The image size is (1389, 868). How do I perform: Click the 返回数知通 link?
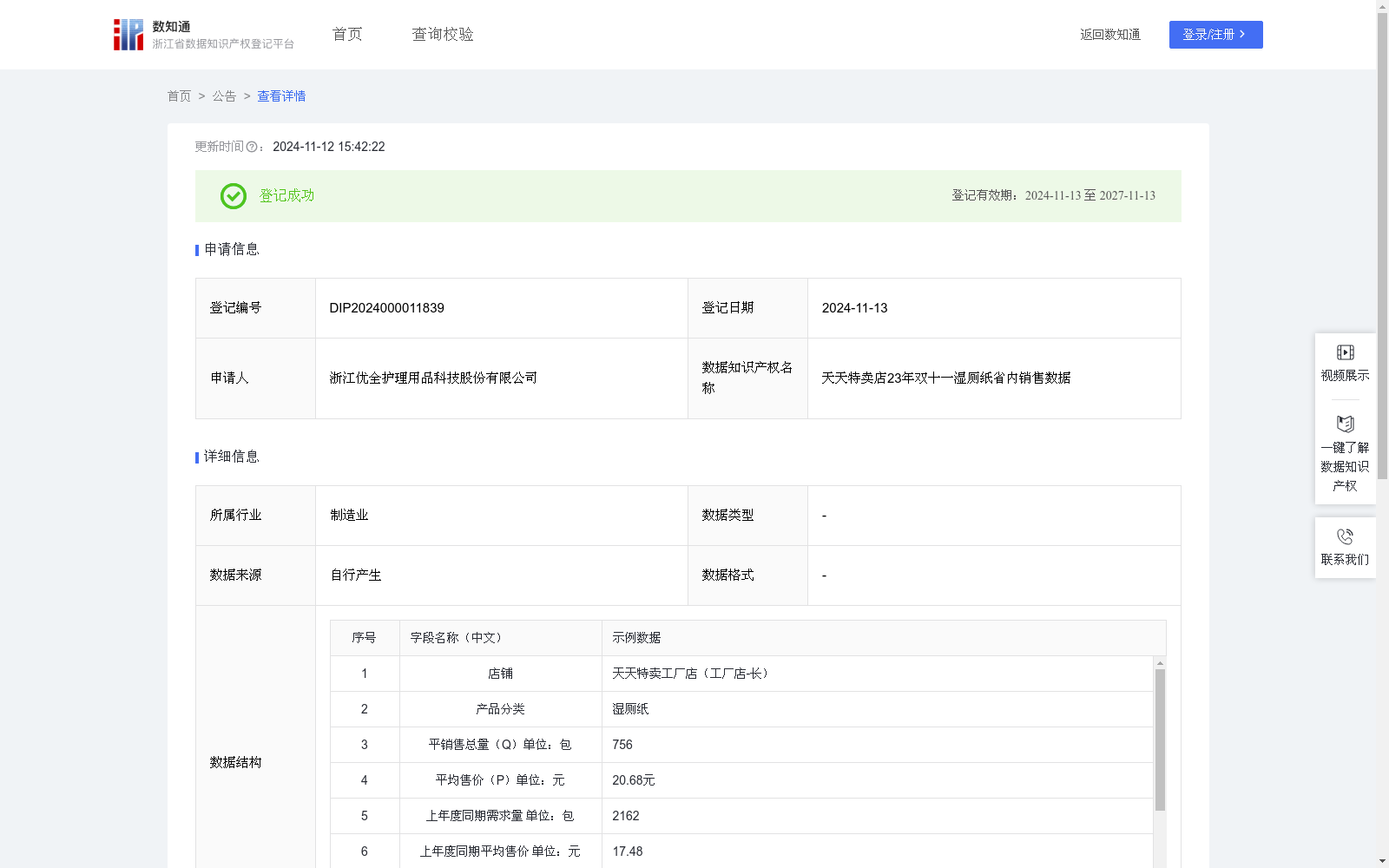(1109, 34)
